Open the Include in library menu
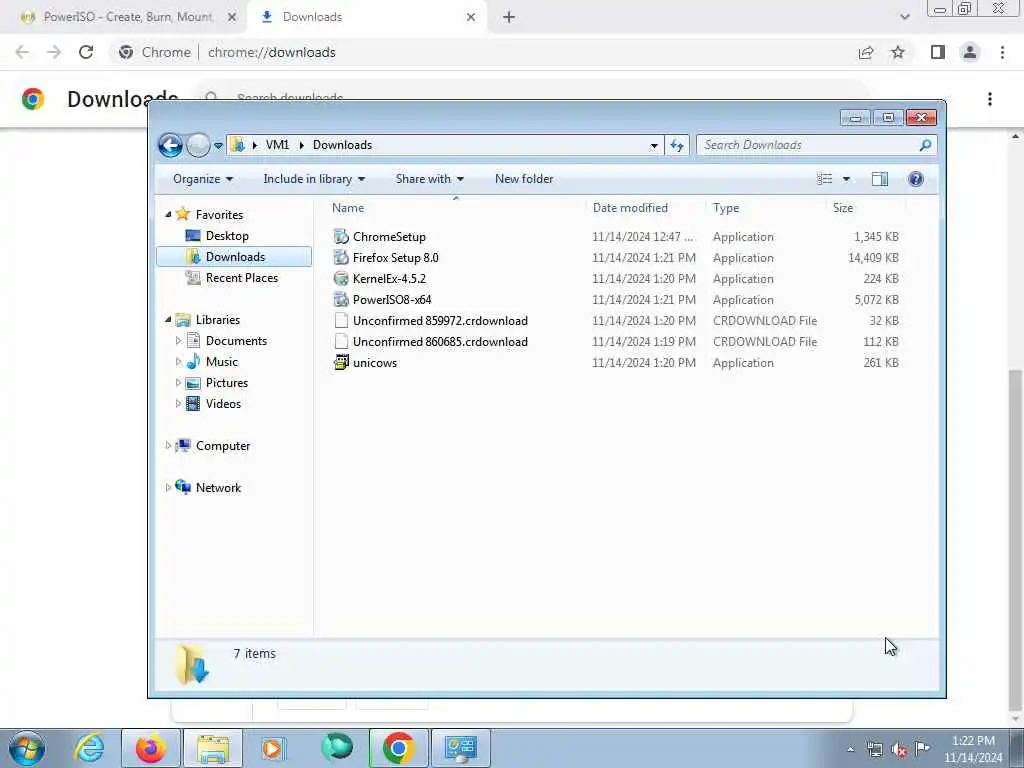Image resolution: width=1024 pixels, height=768 pixels. 314,179
